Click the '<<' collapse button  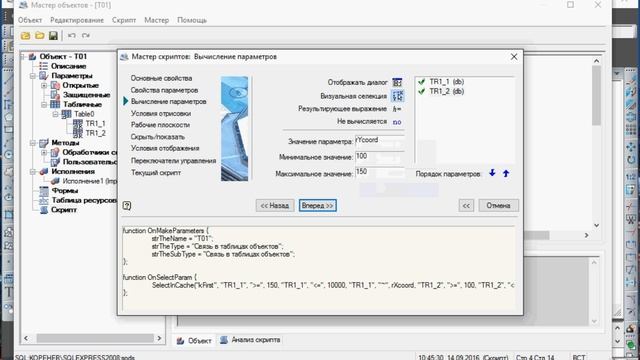pyautogui.click(x=466, y=205)
